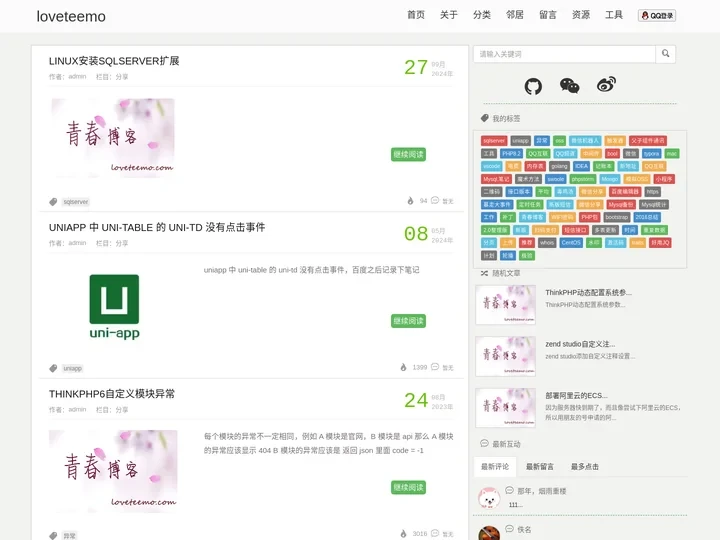The height and width of the screenshot is (540, 720).
Task: Switch to 最新留言 tab
Action: click(x=540, y=467)
